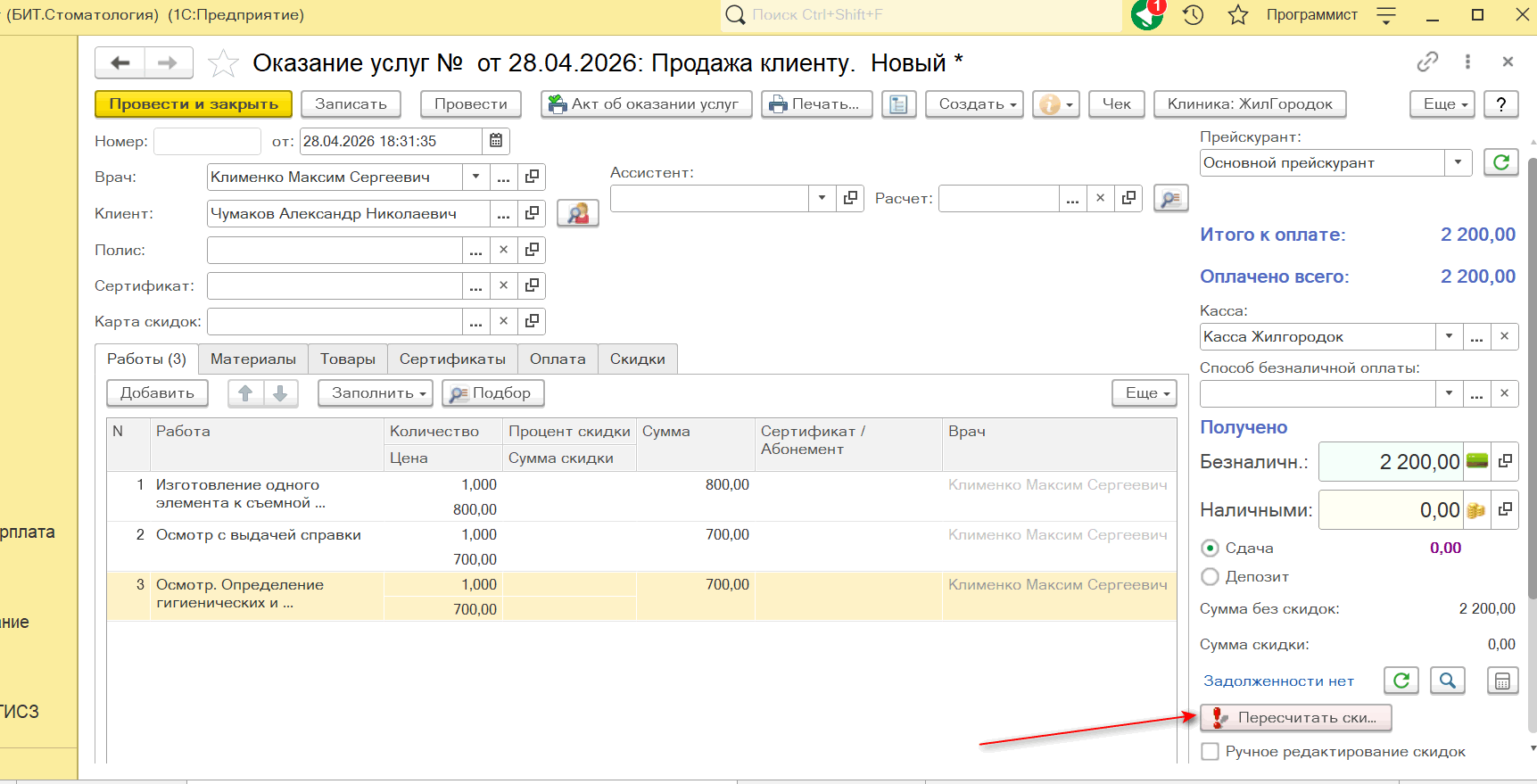
Task: Move the row up with arrow icon
Action: (x=245, y=393)
